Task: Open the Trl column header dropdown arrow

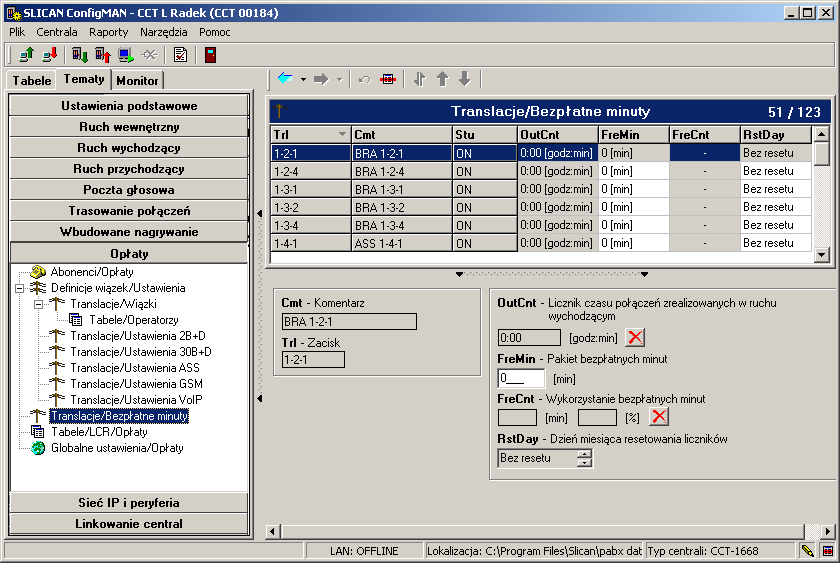Action: coord(342,134)
